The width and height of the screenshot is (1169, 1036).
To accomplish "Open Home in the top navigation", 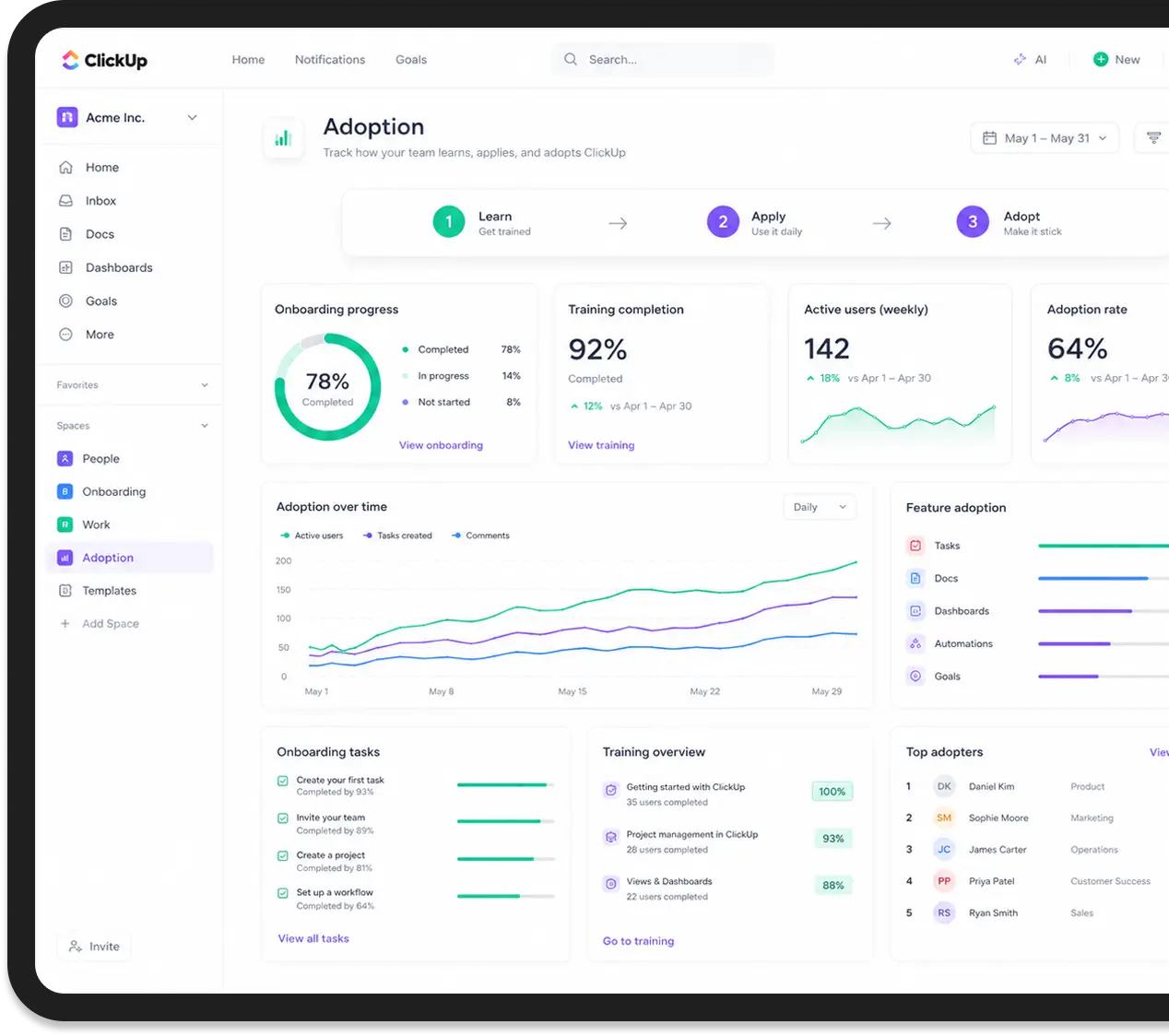I will tap(248, 59).
